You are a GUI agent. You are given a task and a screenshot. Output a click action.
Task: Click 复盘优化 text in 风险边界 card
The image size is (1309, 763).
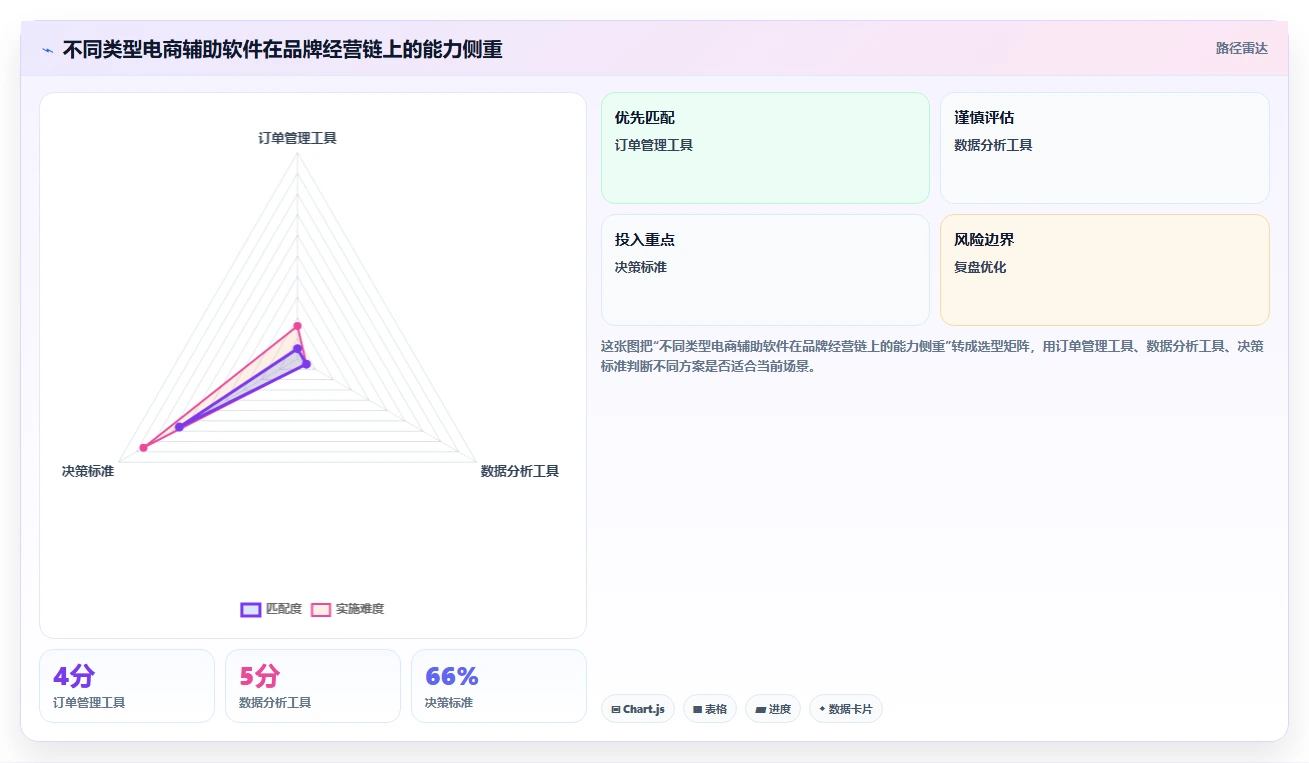point(981,267)
